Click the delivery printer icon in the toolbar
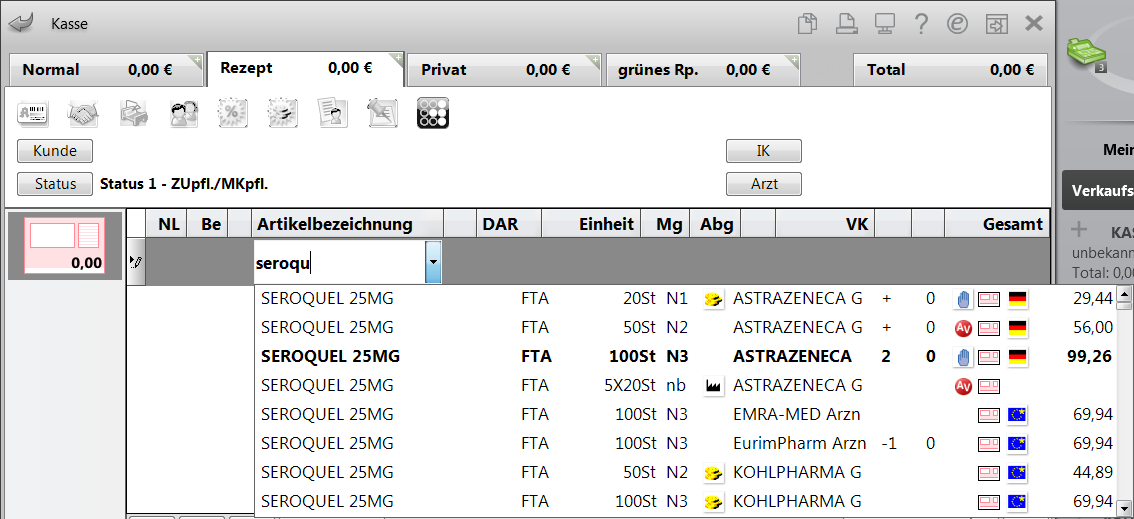 134,113
